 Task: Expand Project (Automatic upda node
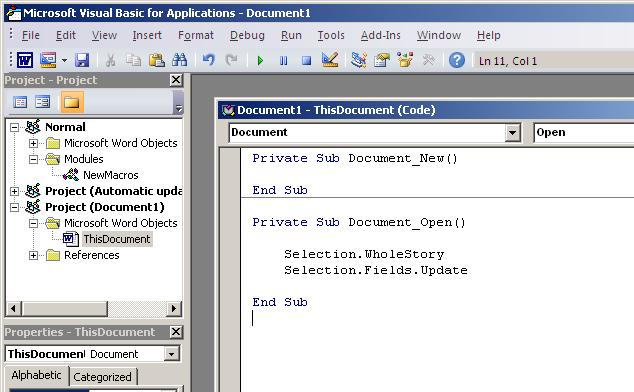pos(14,191)
